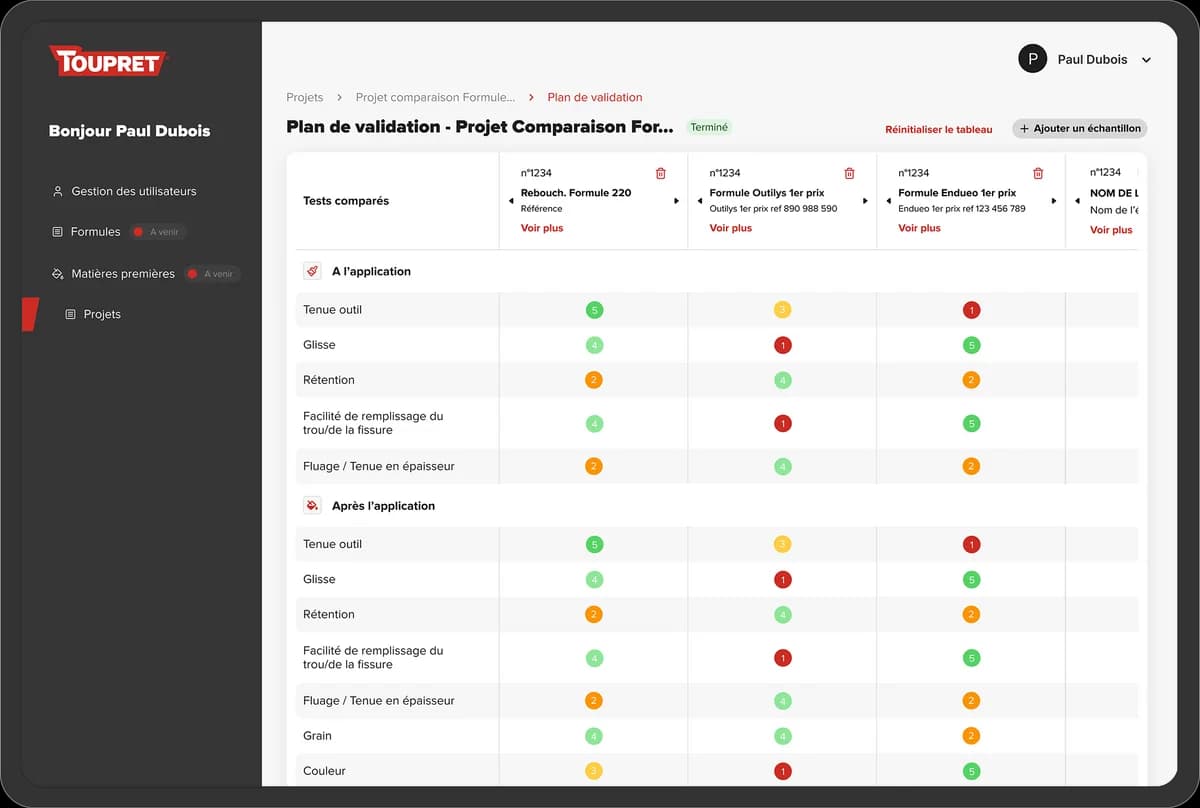Click A venir badge next to Matières premières

pos(212,274)
